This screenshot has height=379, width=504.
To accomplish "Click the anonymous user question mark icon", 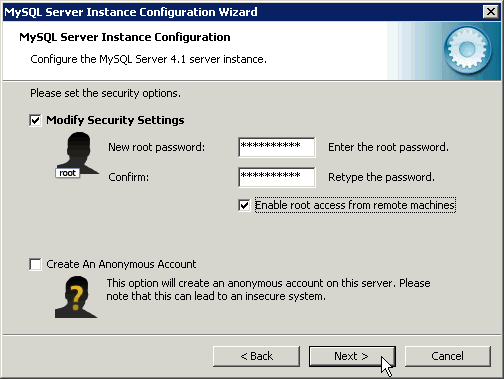I will 76,297.
